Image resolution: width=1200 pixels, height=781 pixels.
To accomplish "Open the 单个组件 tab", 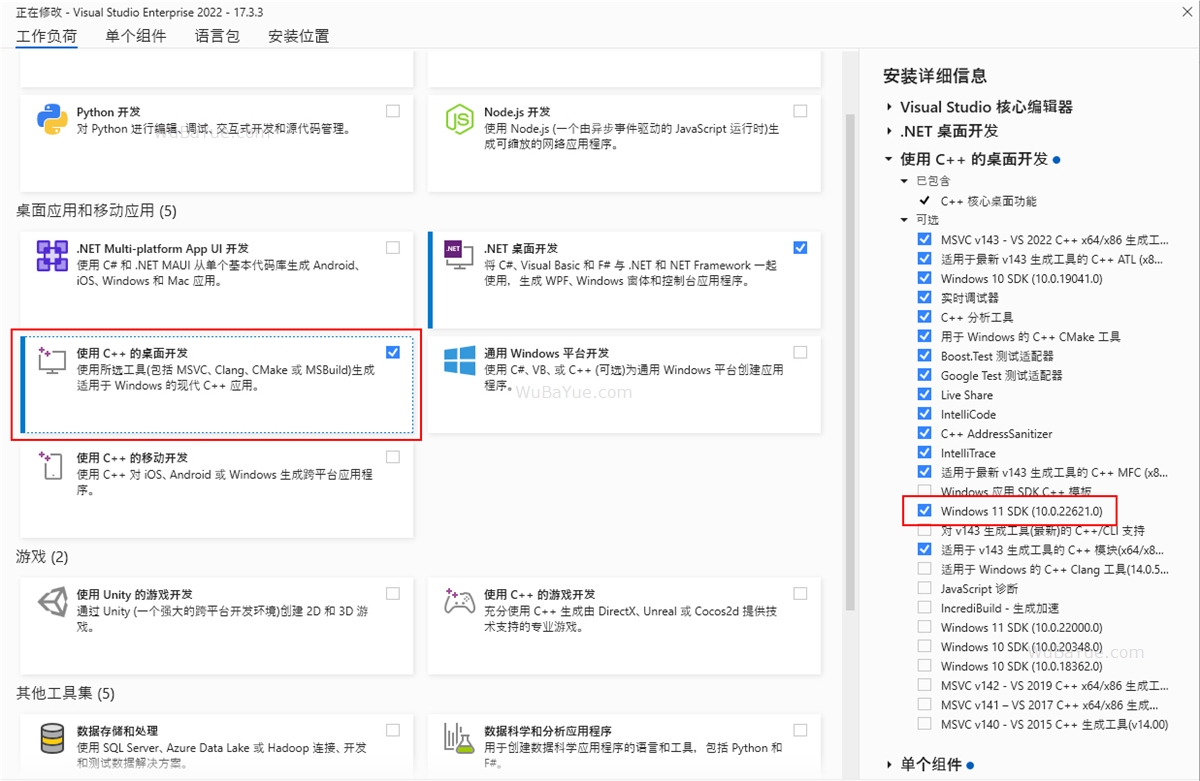I will pyautogui.click(x=136, y=36).
